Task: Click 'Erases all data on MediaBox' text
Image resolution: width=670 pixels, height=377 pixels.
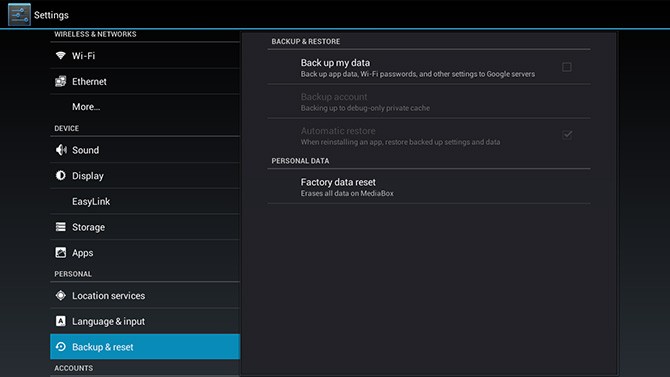Action: coord(347,193)
